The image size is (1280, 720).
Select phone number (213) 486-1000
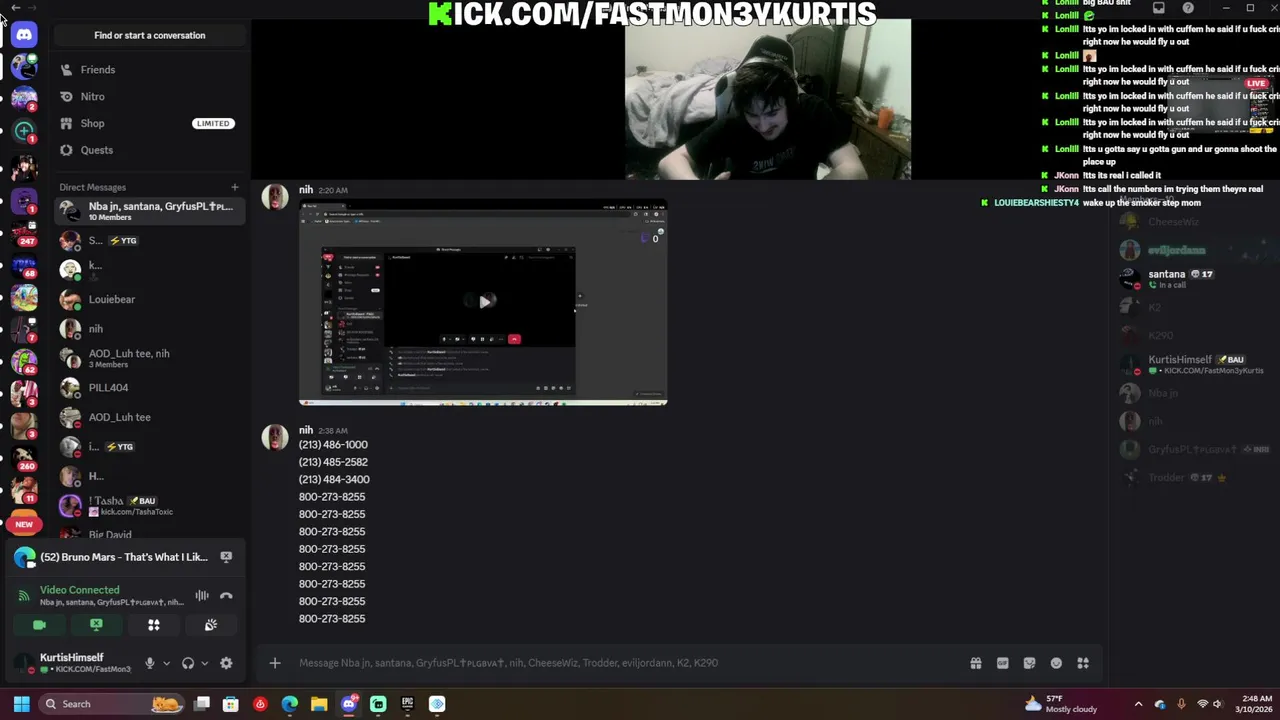333,445
